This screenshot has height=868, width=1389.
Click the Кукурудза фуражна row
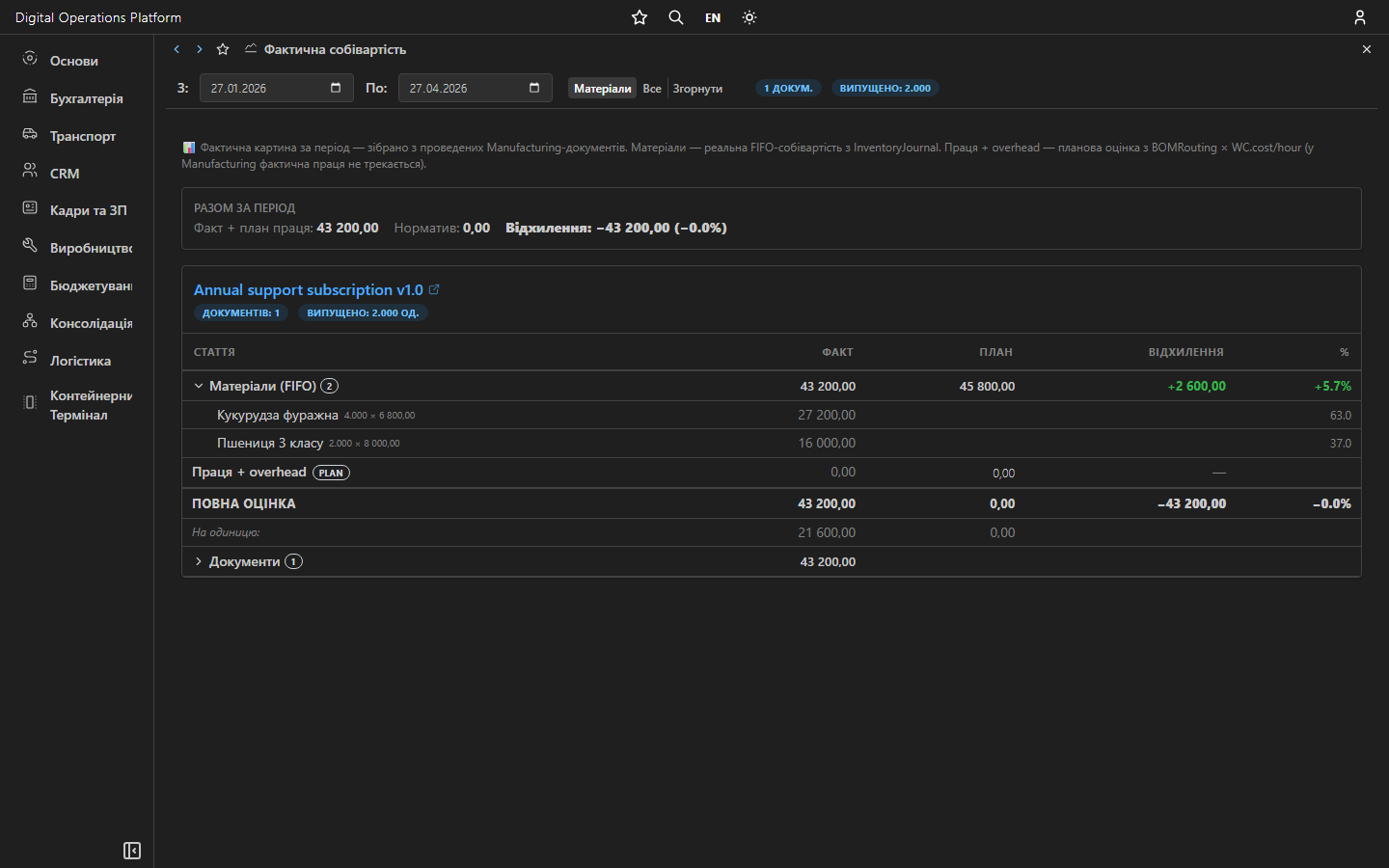click(772, 415)
